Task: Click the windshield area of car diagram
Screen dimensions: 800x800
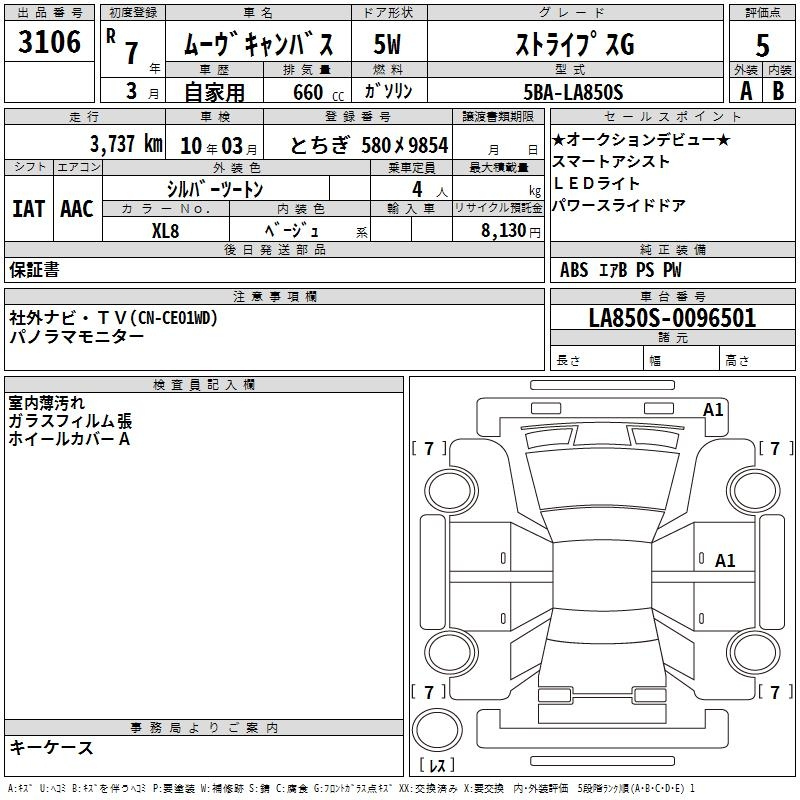Action: point(603,480)
